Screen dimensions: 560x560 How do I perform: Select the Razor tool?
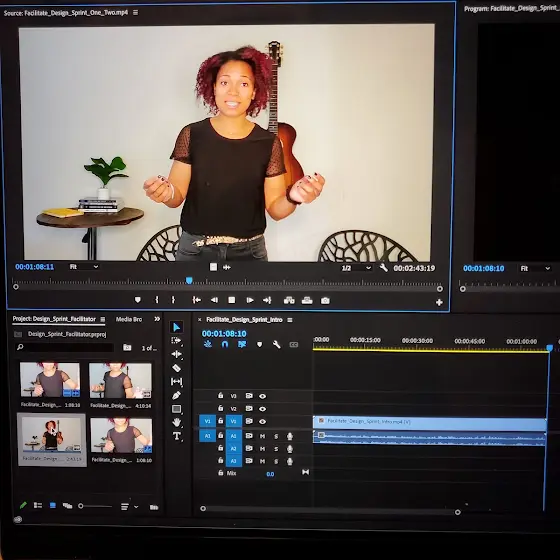(x=176, y=368)
